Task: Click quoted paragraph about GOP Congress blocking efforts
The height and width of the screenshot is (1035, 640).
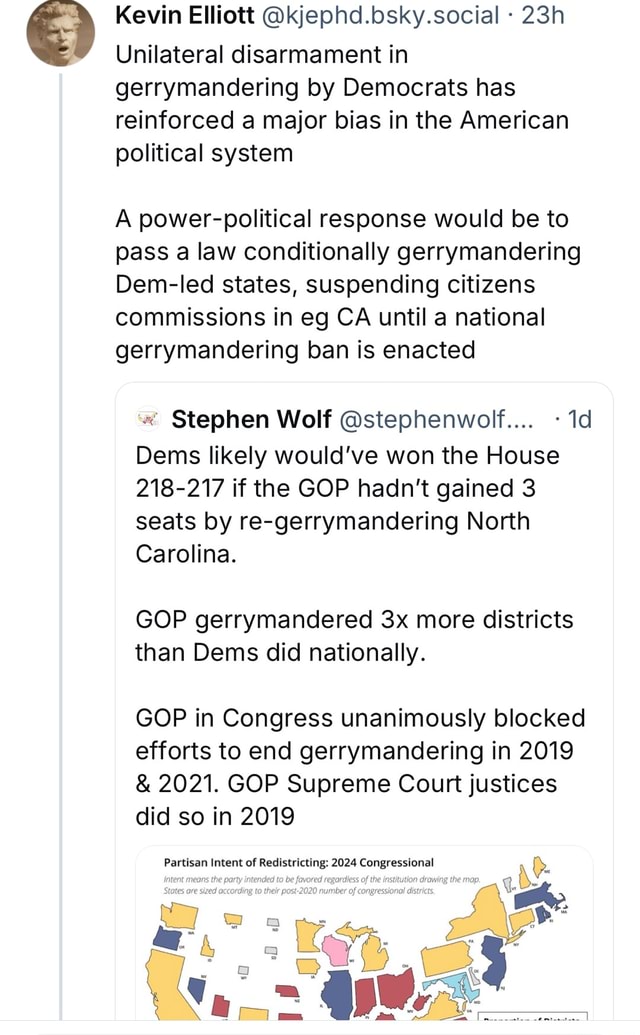Action: pos(360,767)
